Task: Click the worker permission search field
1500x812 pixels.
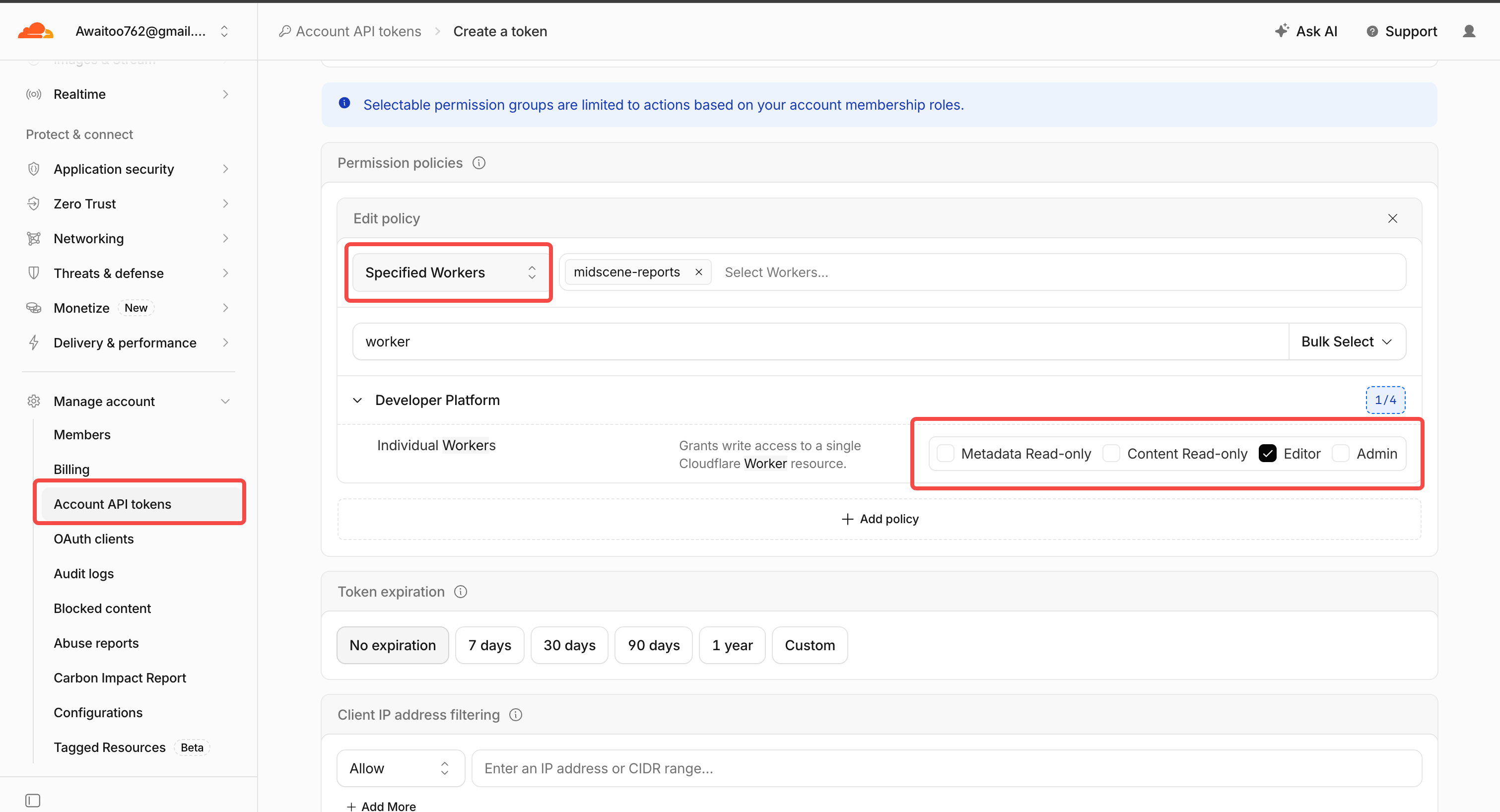Action: click(821, 341)
